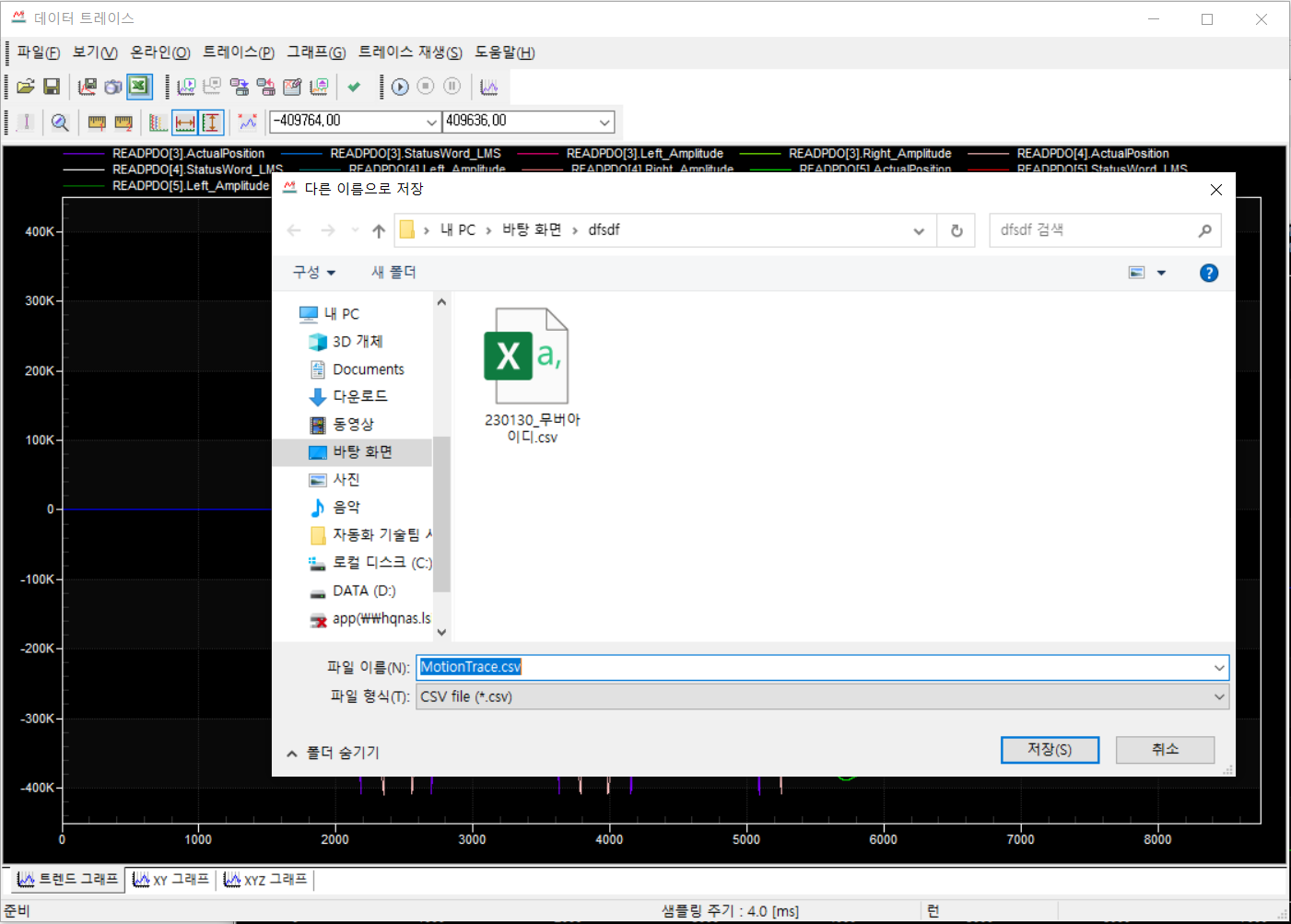Start trace with the play icon
Viewport: 1291px width, 924px height.
(x=399, y=87)
